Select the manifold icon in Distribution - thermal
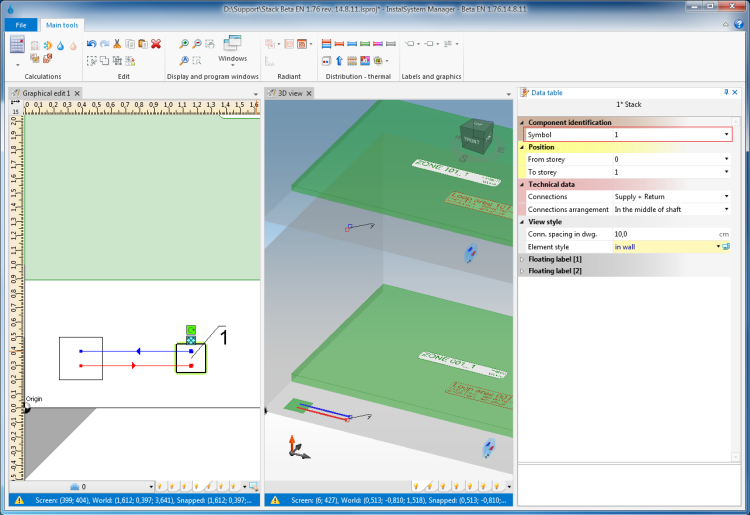The image size is (750, 515). tap(352, 61)
